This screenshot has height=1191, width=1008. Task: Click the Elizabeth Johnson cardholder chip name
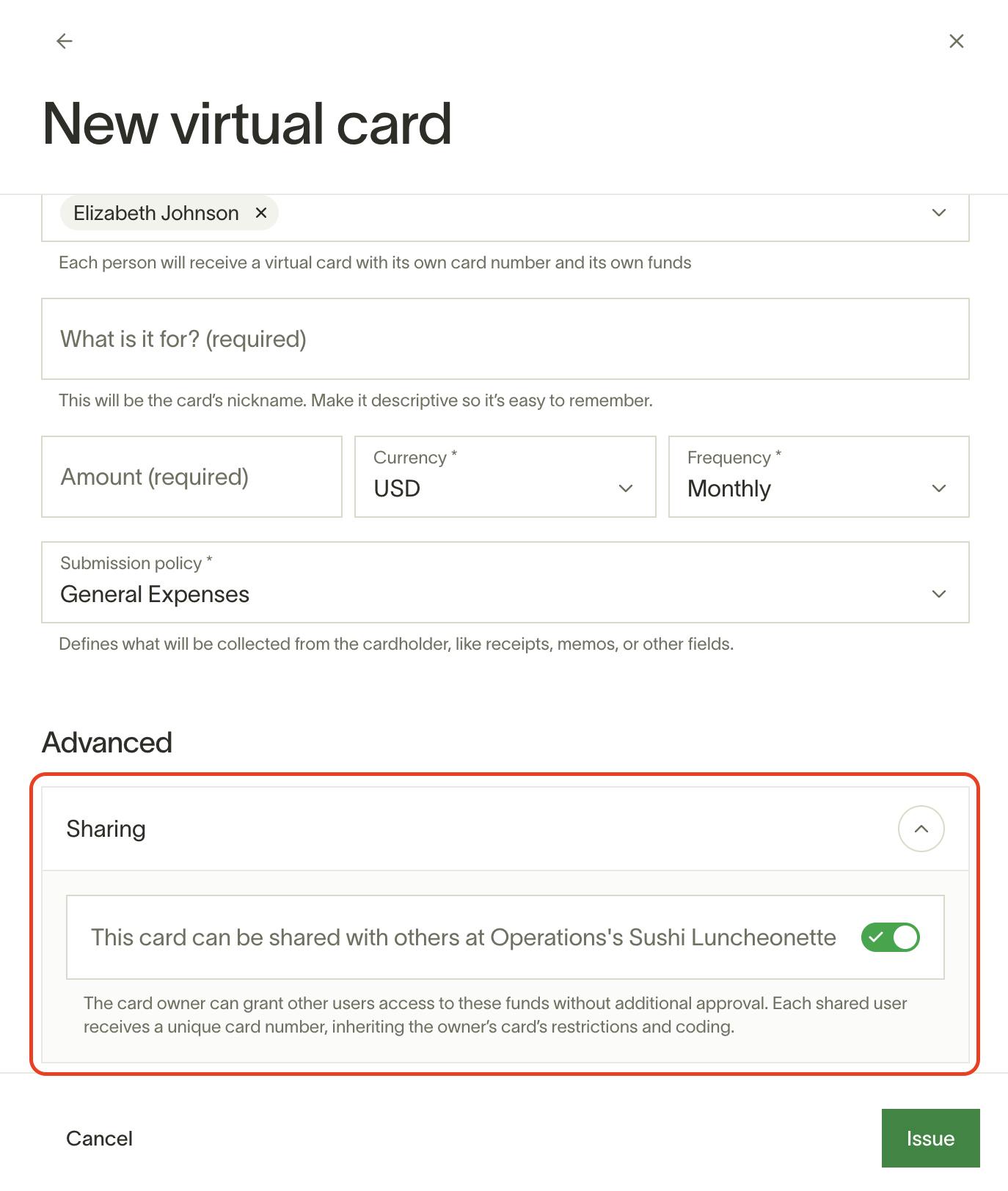pos(156,213)
